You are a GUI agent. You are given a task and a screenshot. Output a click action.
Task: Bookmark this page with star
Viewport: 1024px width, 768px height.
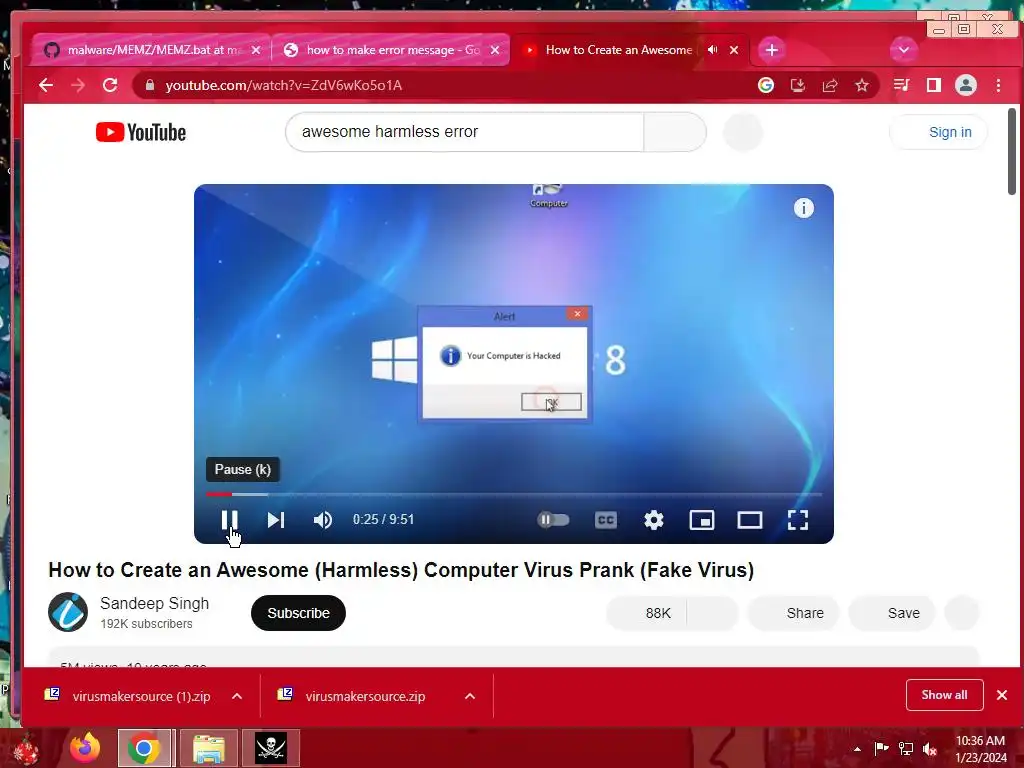pos(862,86)
